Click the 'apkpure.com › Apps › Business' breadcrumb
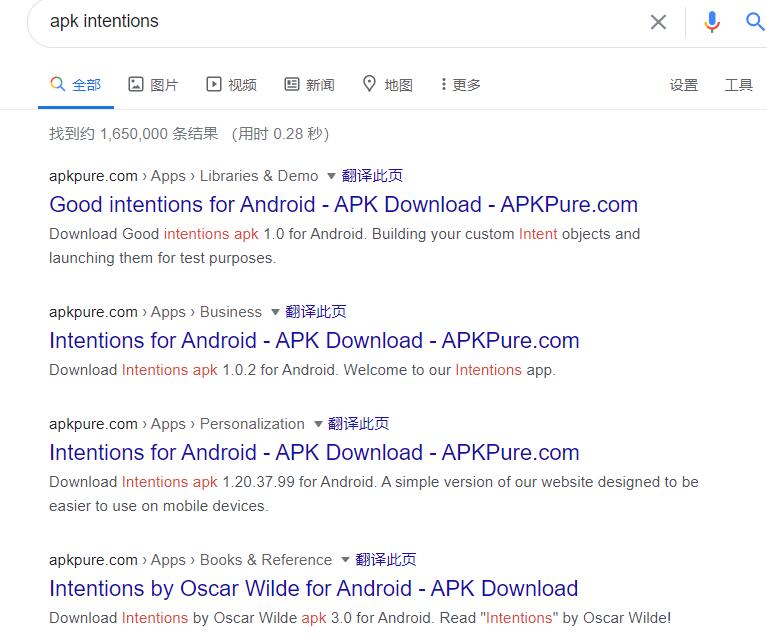 coord(156,312)
